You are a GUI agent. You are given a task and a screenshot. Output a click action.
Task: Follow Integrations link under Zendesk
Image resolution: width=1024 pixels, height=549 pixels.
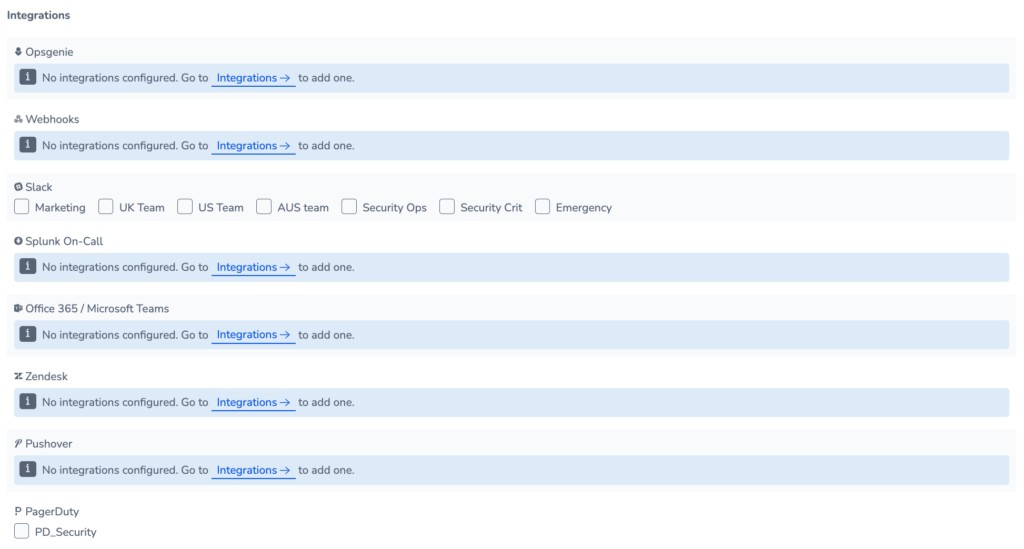pyautogui.click(x=253, y=402)
